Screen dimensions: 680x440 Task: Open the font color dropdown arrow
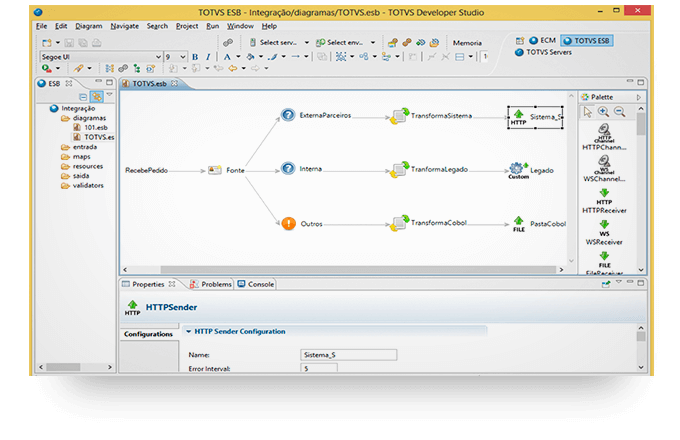(238, 57)
